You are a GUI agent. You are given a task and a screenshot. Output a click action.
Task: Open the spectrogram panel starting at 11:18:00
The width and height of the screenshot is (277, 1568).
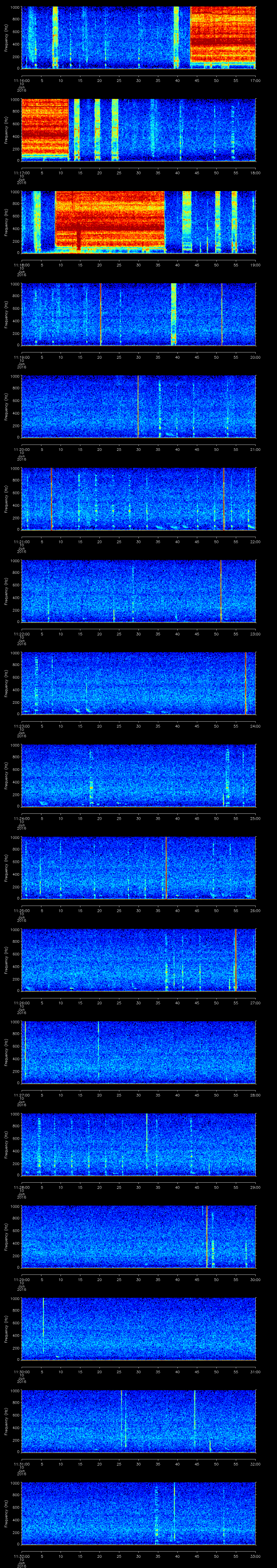(138, 222)
